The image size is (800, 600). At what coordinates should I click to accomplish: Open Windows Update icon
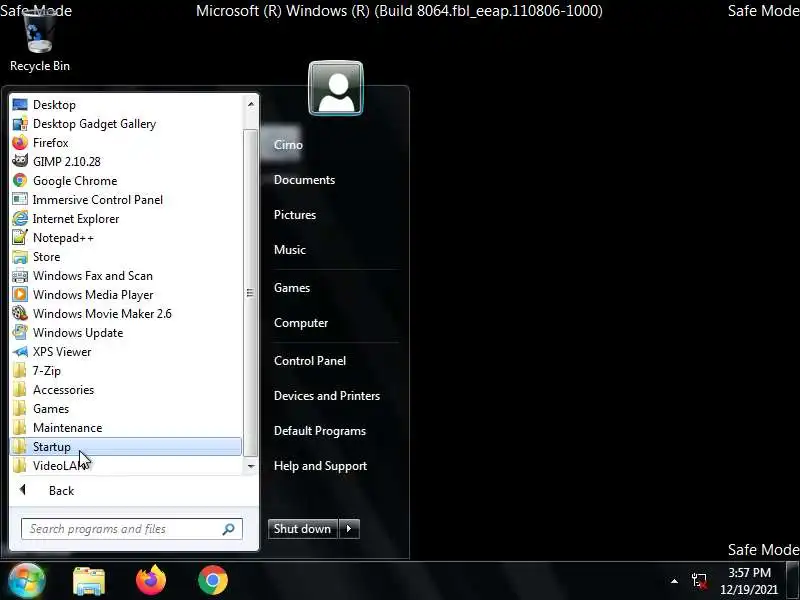point(20,333)
